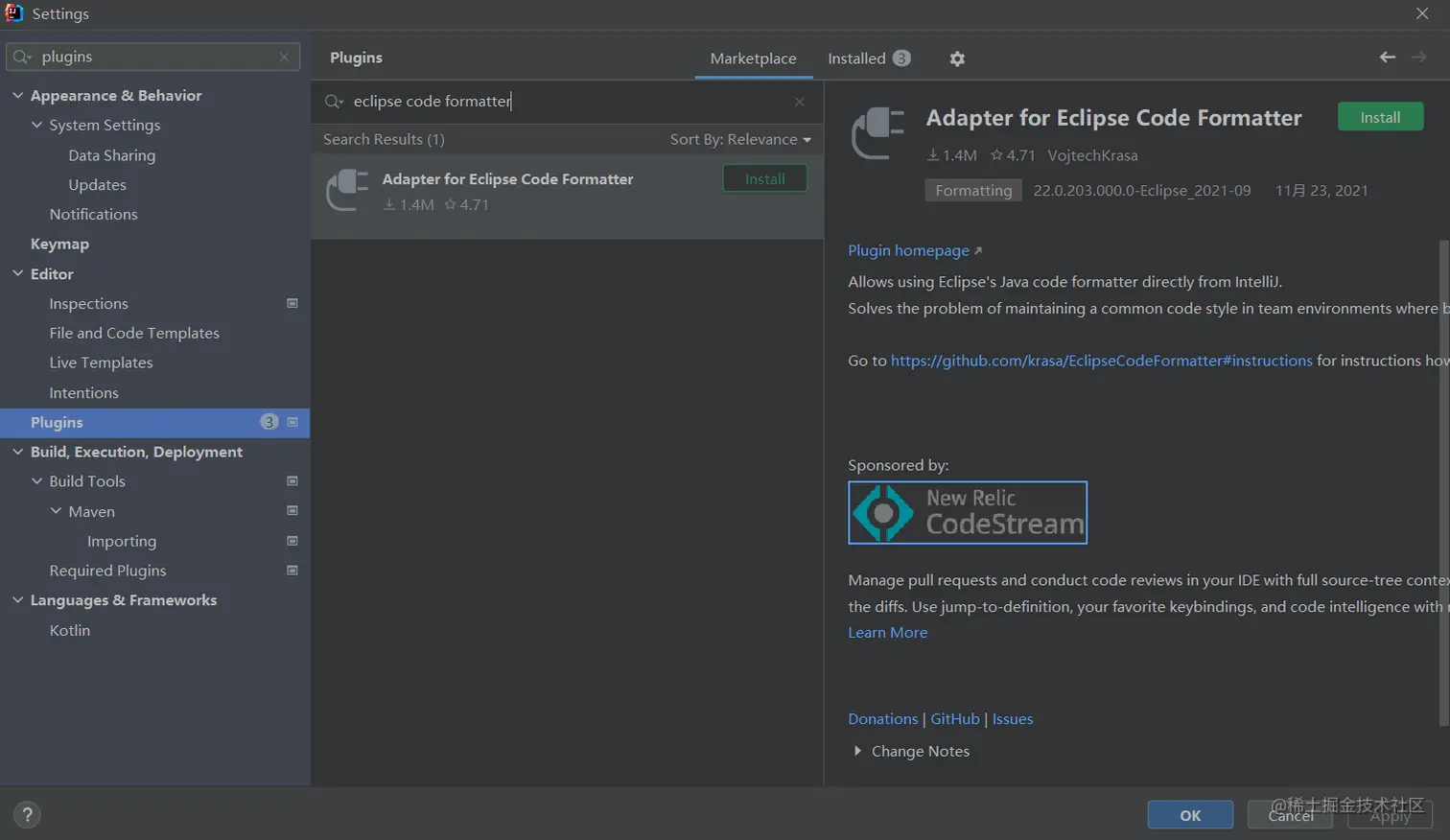Open the Issues link
Image resolution: width=1450 pixels, height=840 pixels.
click(1013, 719)
